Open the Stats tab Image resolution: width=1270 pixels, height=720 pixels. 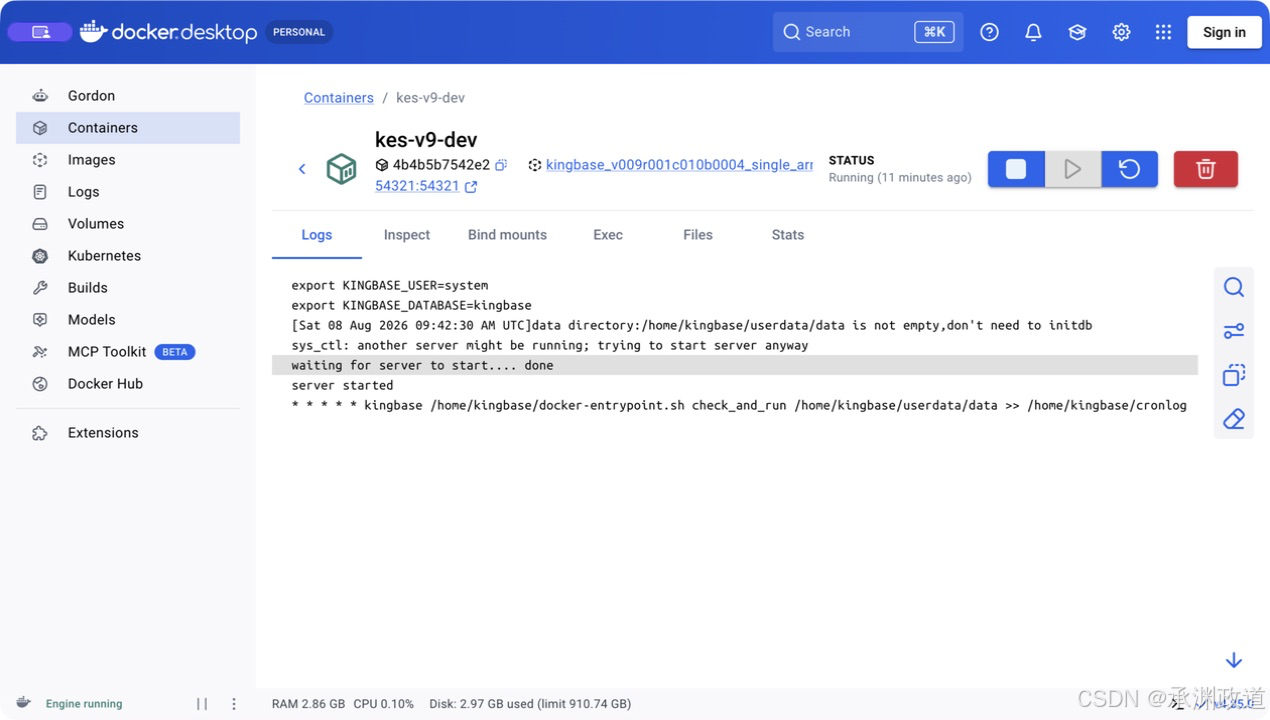pyautogui.click(x=788, y=235)
